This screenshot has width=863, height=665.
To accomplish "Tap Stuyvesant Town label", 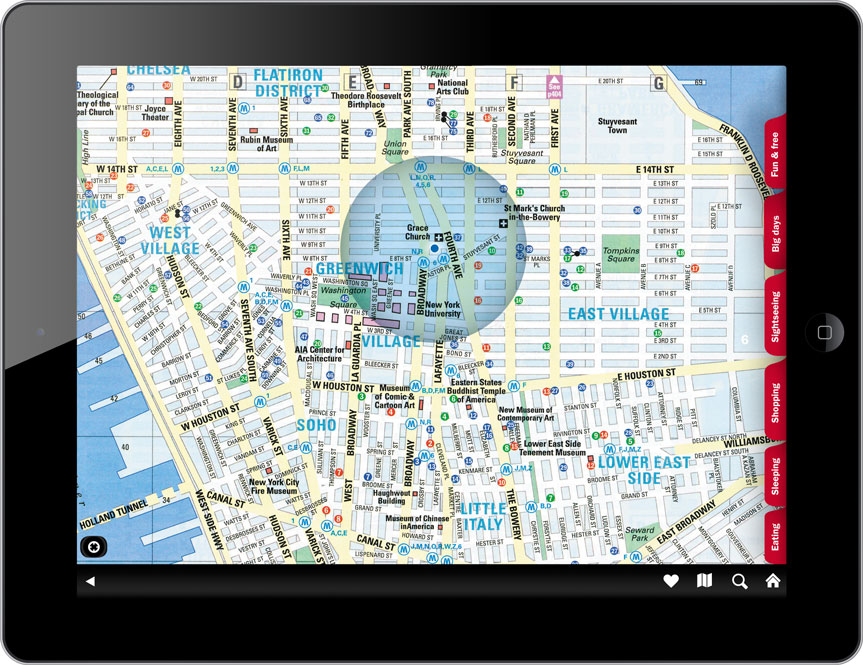I will (x=617, y=126).
